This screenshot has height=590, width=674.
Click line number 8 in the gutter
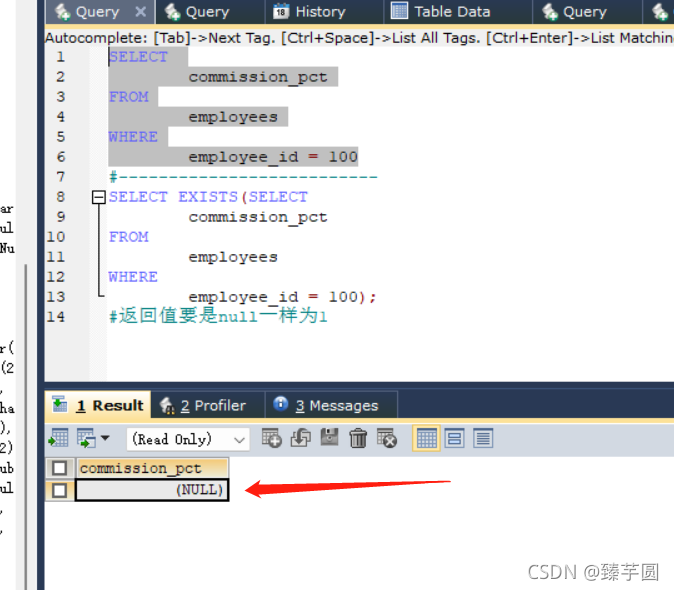(x=61, y=197)
